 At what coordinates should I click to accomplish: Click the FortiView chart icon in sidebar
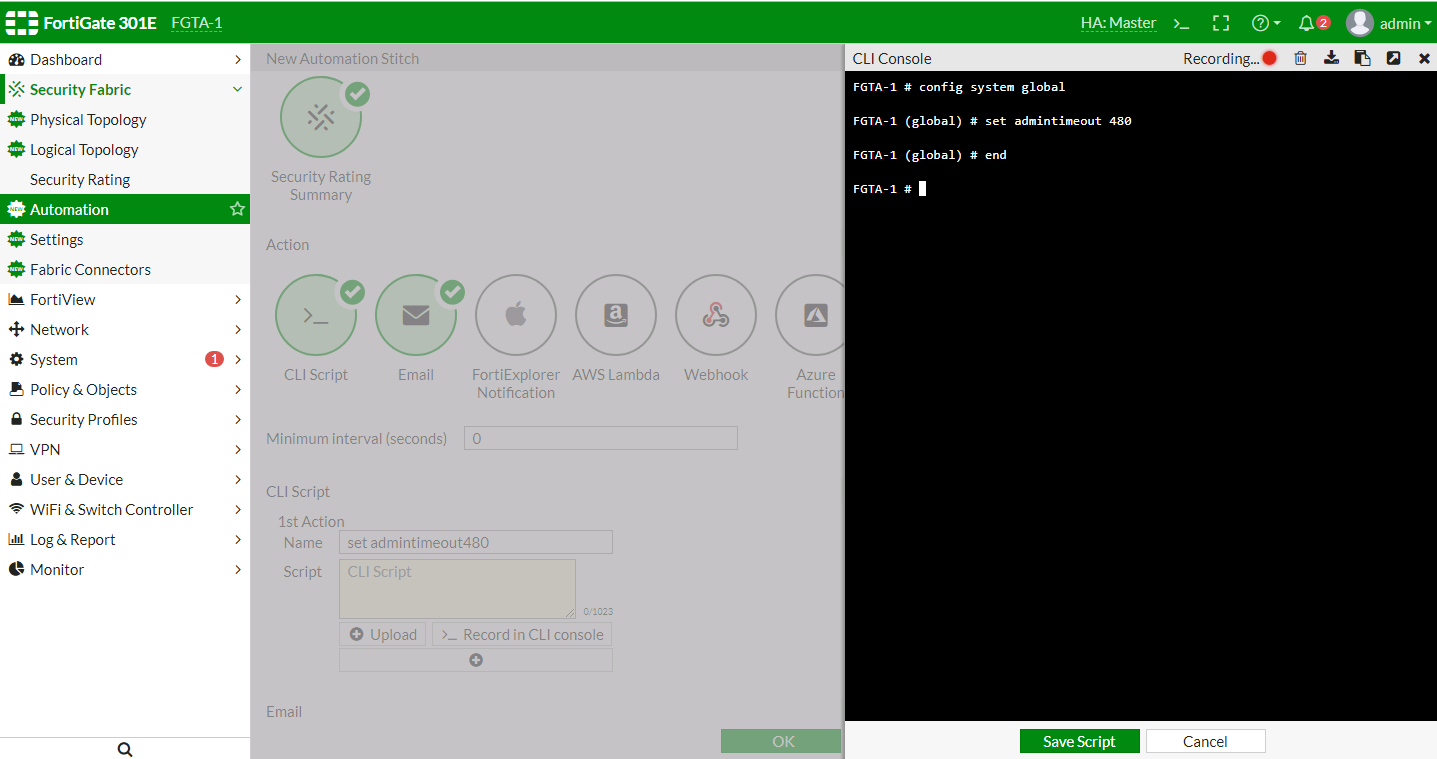pos(16,299)
